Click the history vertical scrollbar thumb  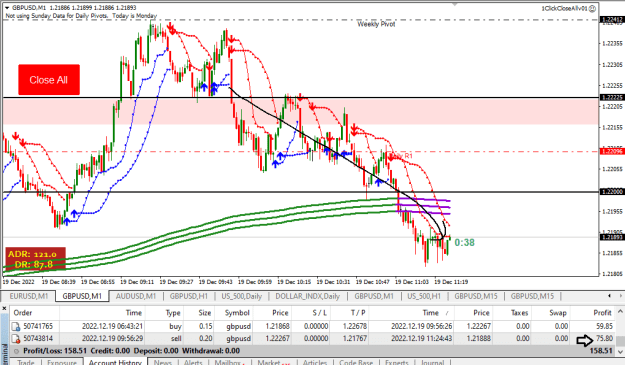pos(620,341)
